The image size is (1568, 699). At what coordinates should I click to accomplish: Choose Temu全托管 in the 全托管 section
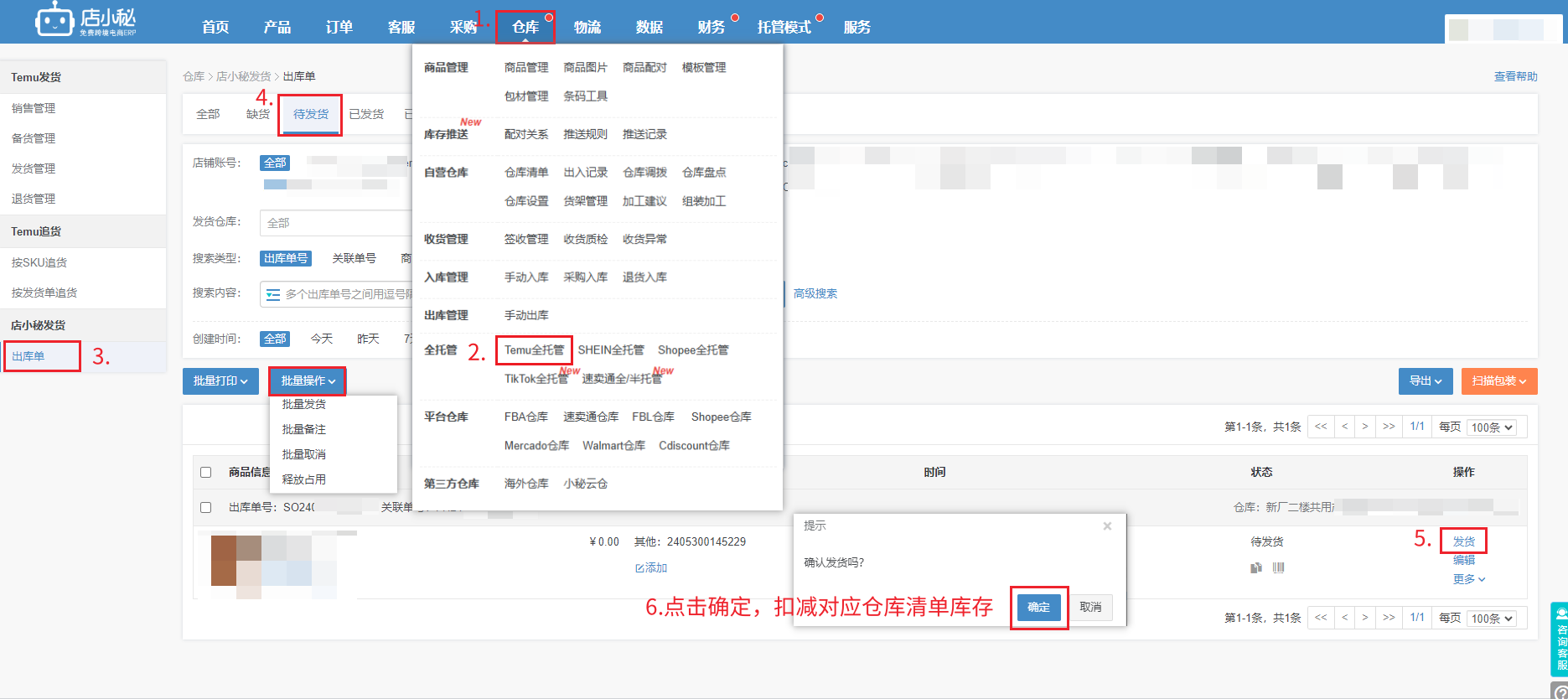(534, 349)
